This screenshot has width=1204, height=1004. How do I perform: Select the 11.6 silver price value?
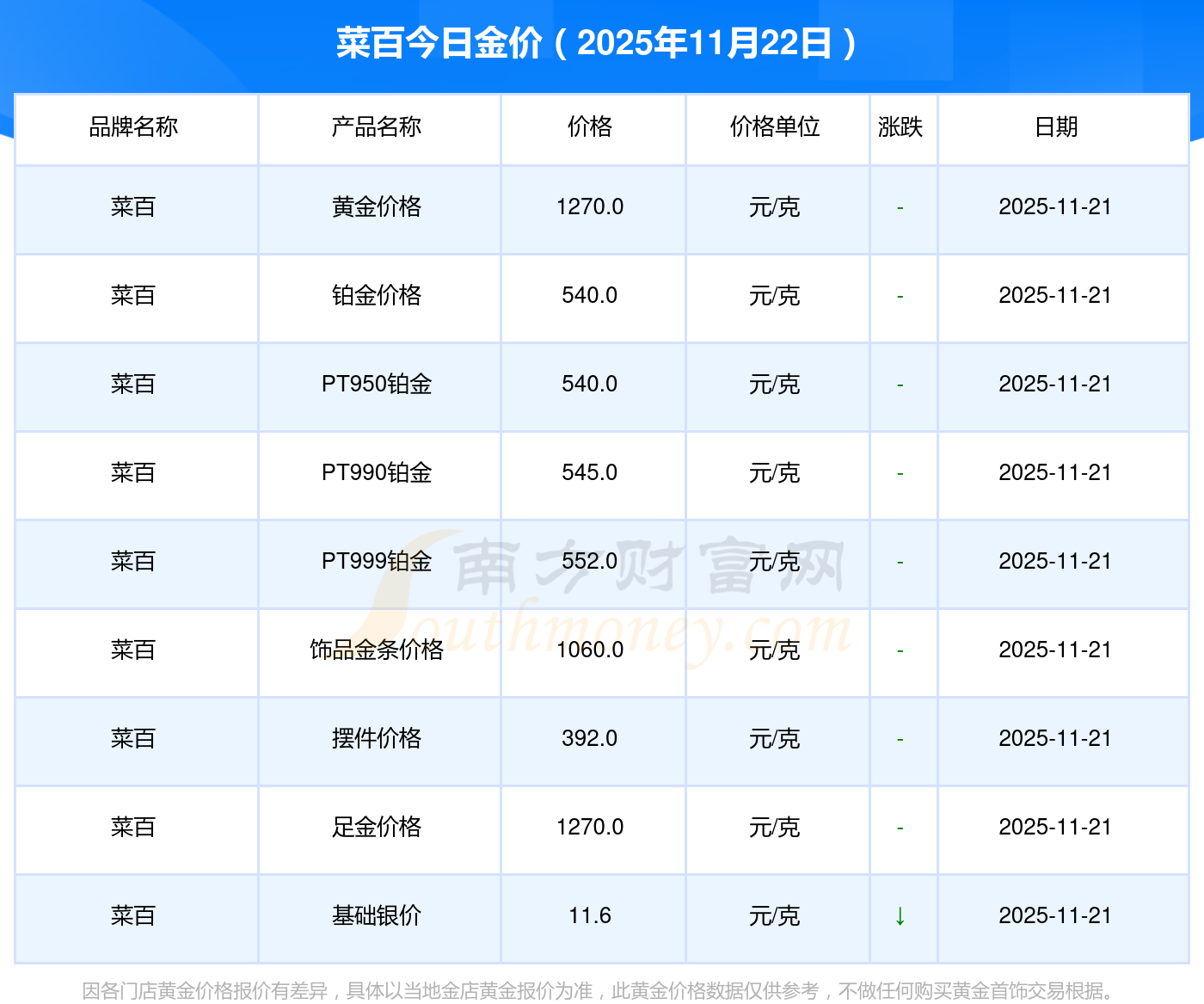(590, 915)
